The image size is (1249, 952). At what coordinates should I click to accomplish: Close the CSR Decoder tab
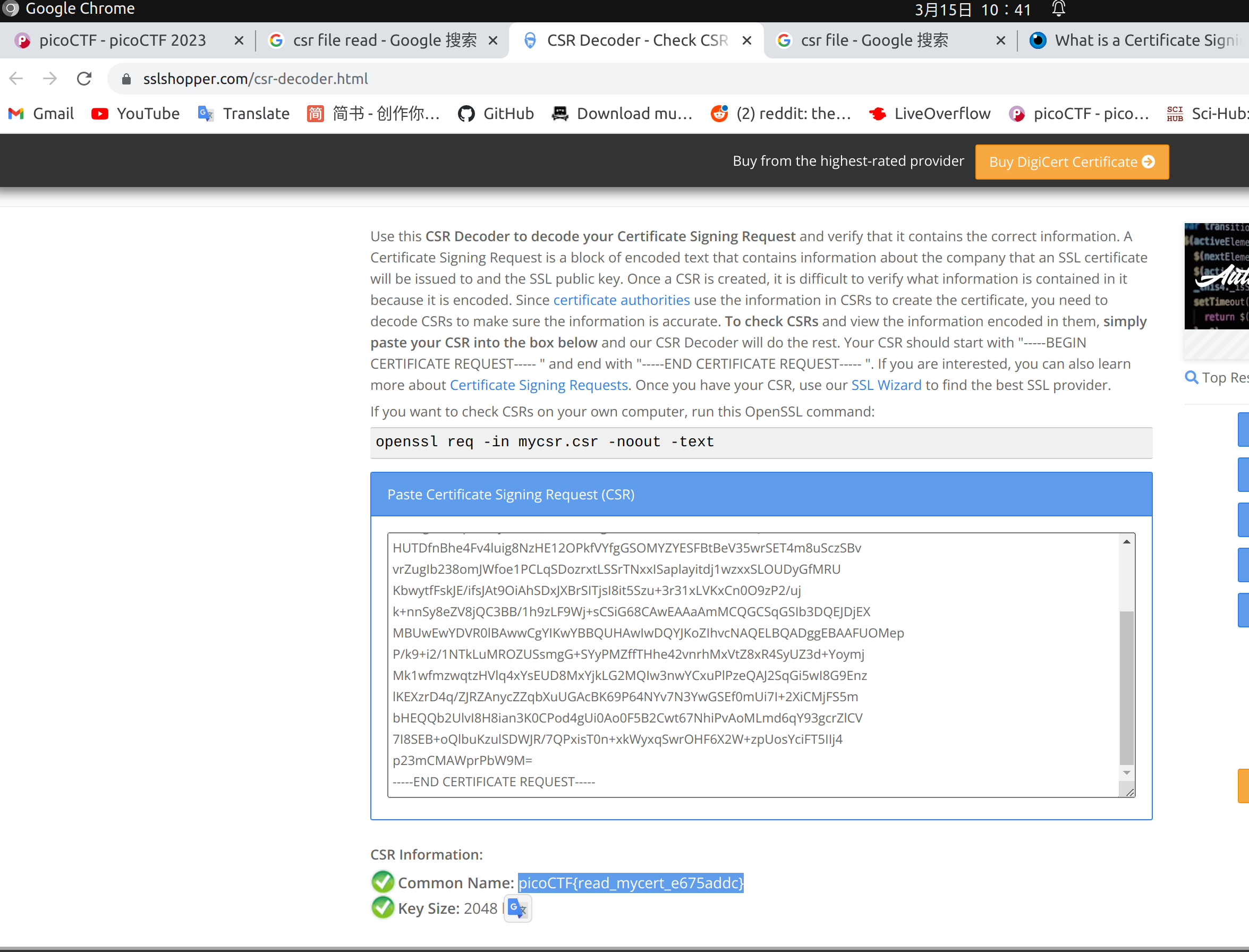tap(747, 41)
